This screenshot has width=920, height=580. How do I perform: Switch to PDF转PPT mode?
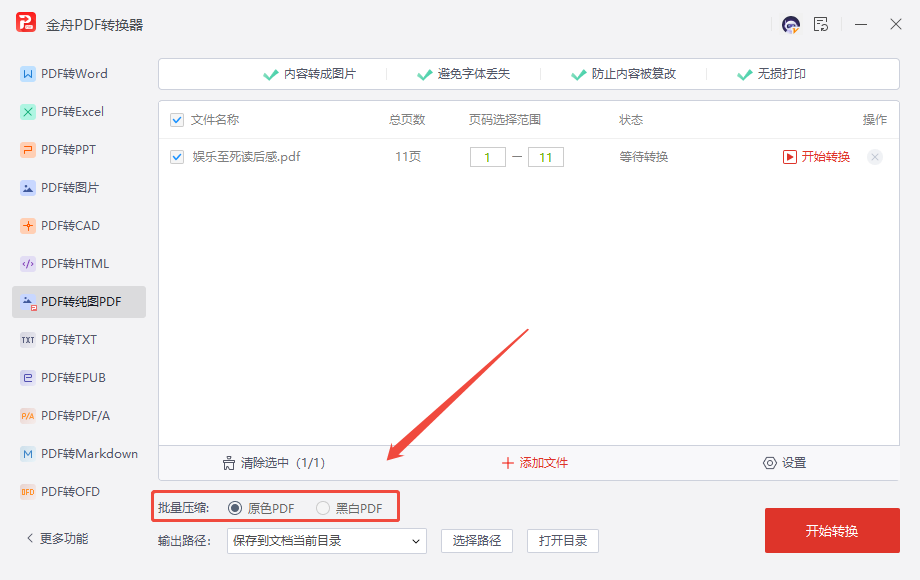coord(79,150)
